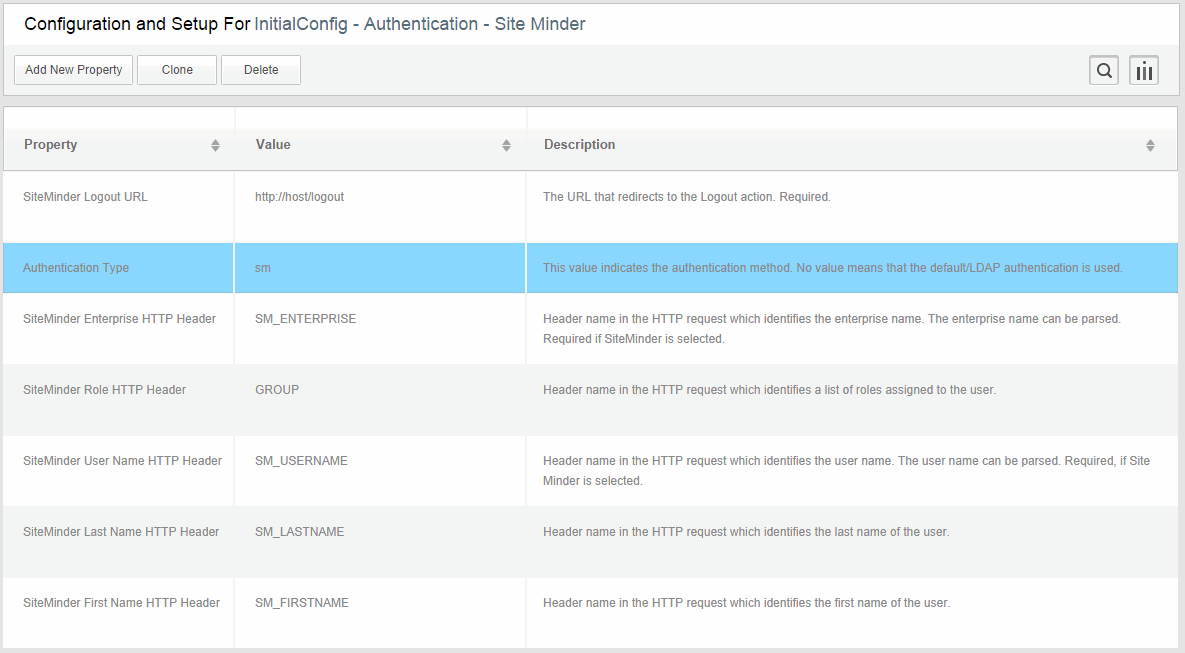
Task: Click the 'sm' authentication value cell
Action: click(263, 268)
